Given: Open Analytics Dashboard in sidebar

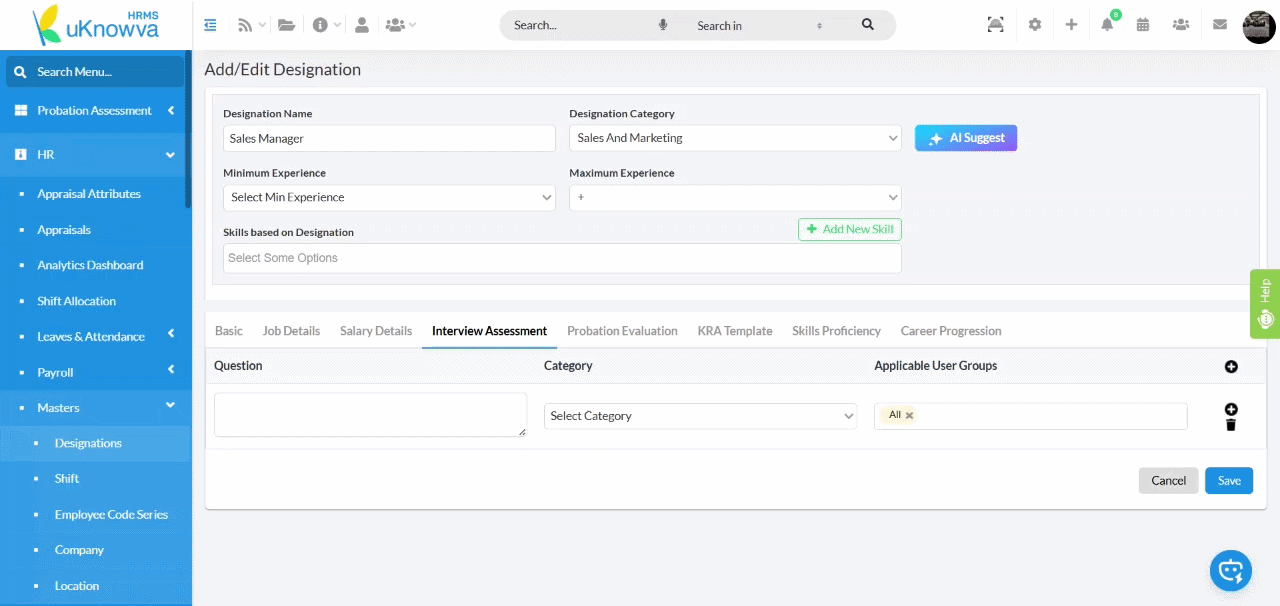Looking at the screenshot, I should click(x=90, y=265).
